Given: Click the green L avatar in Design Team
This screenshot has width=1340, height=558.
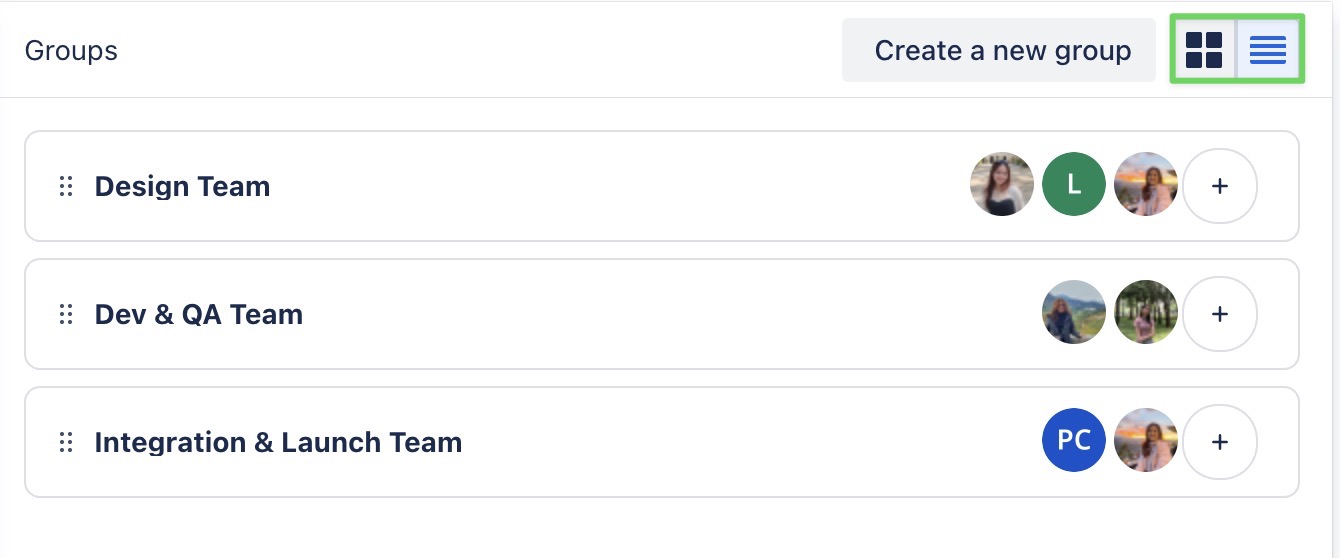Looking at the screenshot, I should click(1074, 185).
